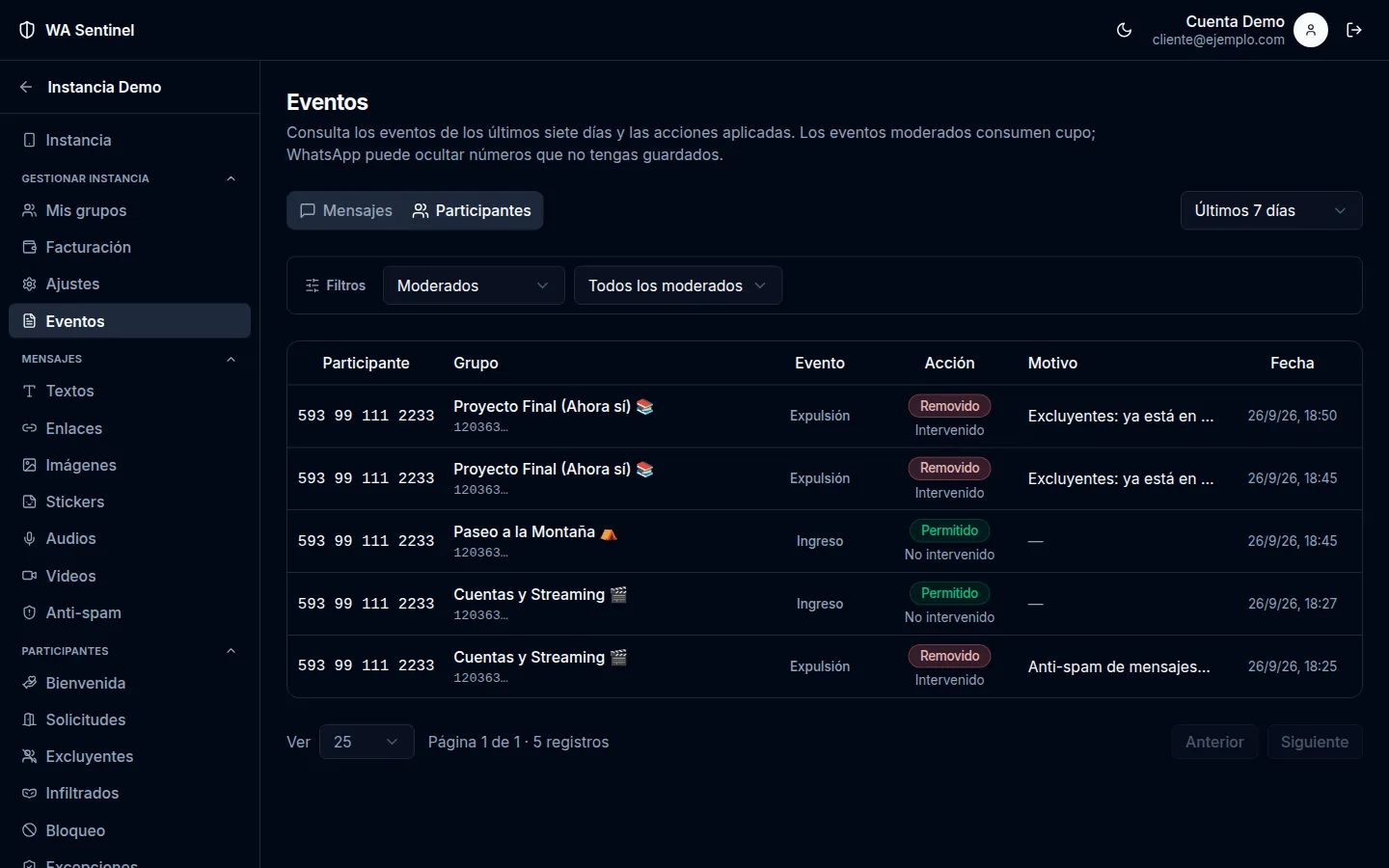Screen dimensions: 1389x868
Task: Click the Ajustes gear icon
Action: [29, 284]
